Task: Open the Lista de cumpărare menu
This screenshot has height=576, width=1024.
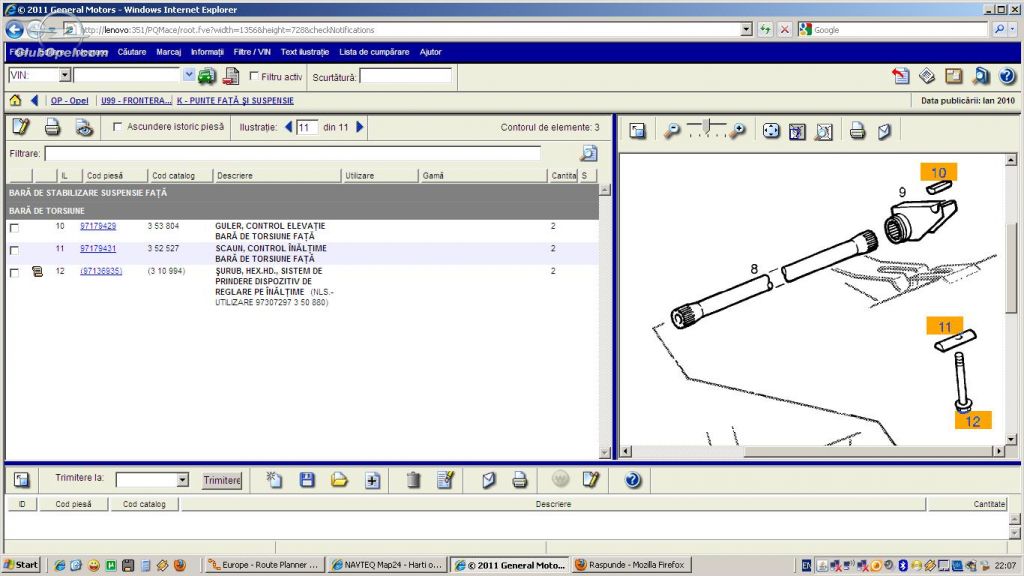Action: pos(374,52)
